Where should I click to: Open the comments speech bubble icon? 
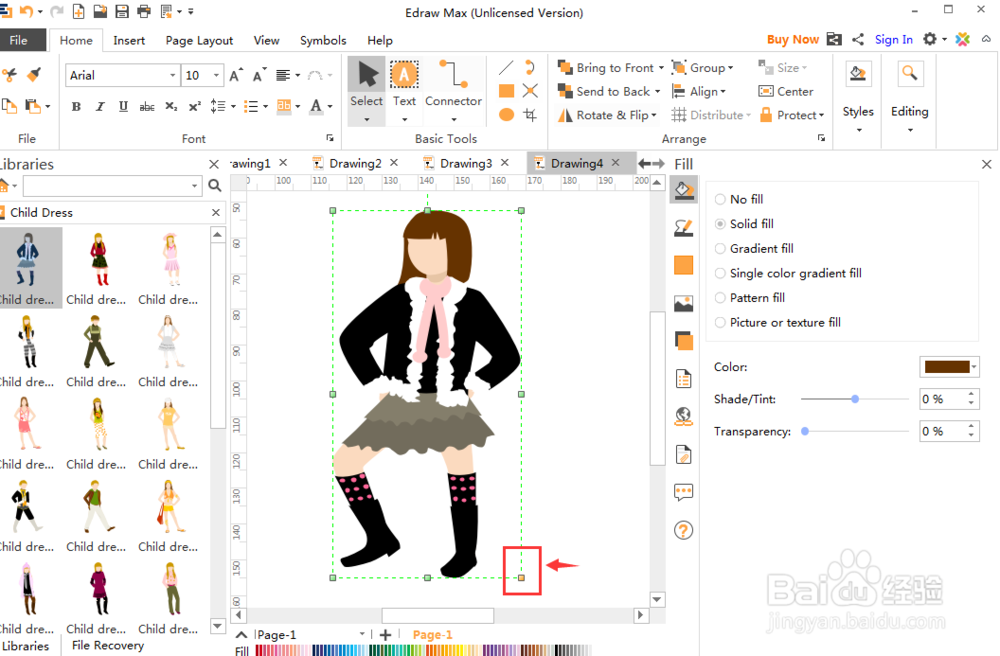click(x=684, y=492)
